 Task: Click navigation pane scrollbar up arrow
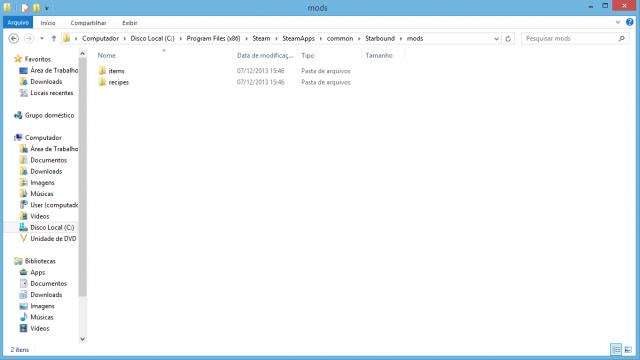pos(82,53)
